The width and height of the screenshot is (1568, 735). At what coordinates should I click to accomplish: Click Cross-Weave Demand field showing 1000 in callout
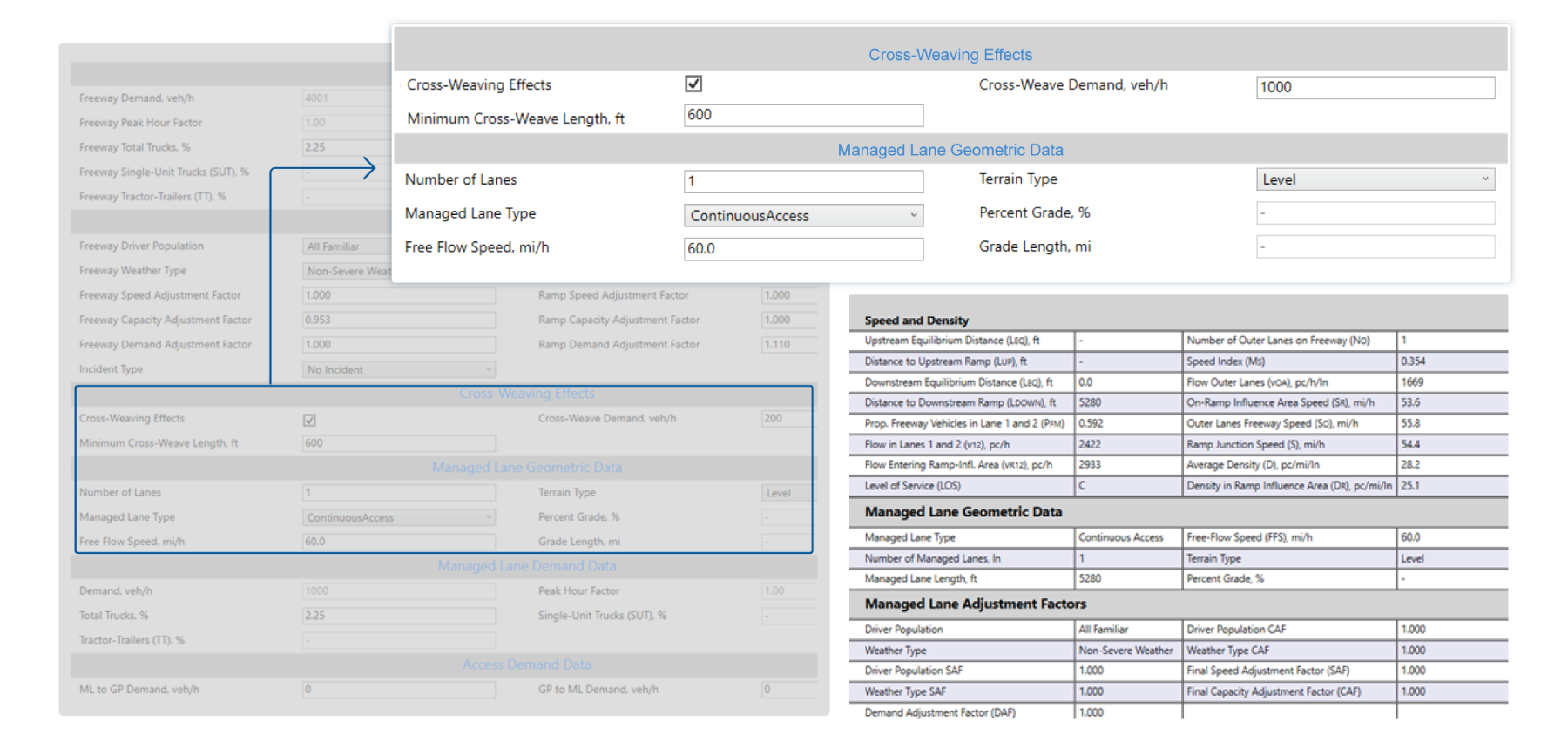(x=1375, y=87)
